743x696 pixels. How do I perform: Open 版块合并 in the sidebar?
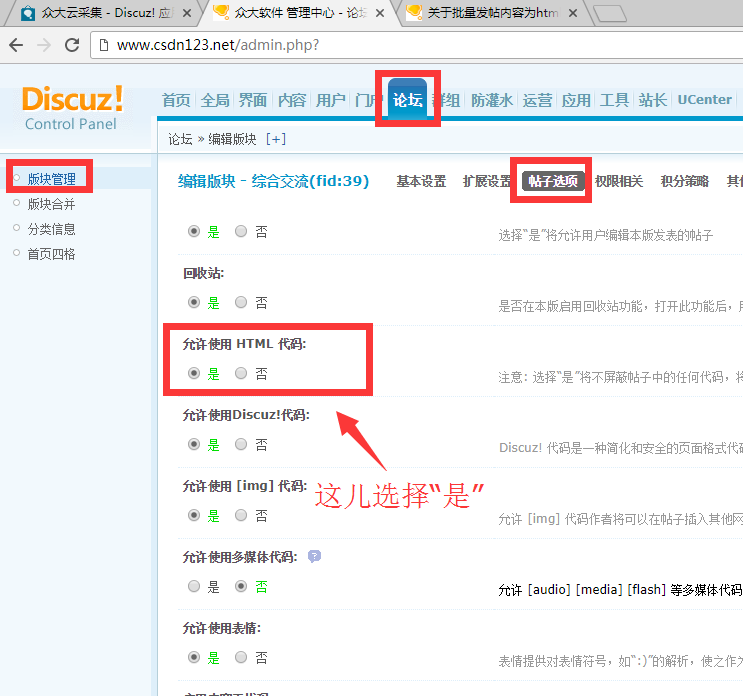(x=52, y=204)
